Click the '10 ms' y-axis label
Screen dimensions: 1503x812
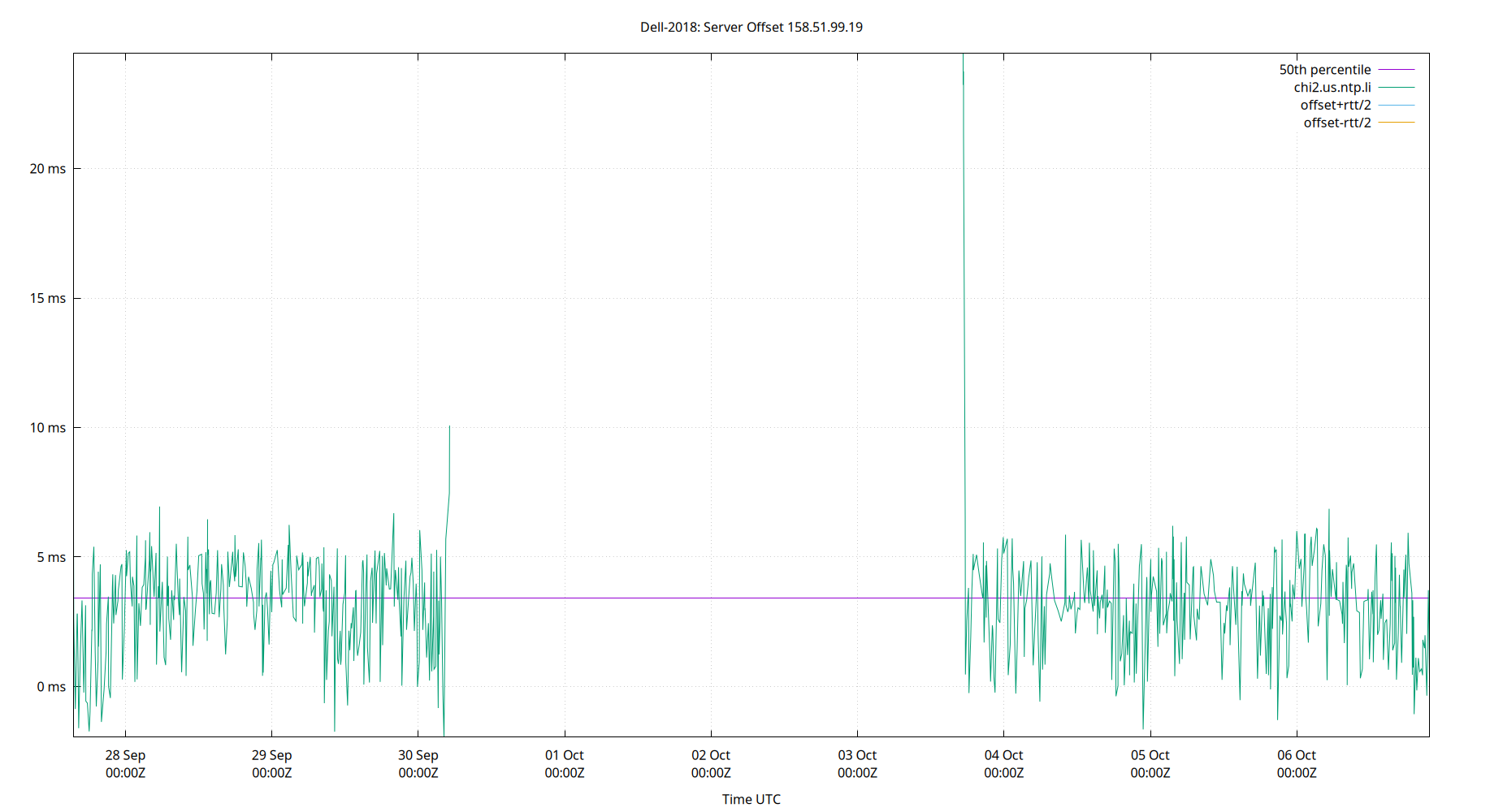(48, 428)
